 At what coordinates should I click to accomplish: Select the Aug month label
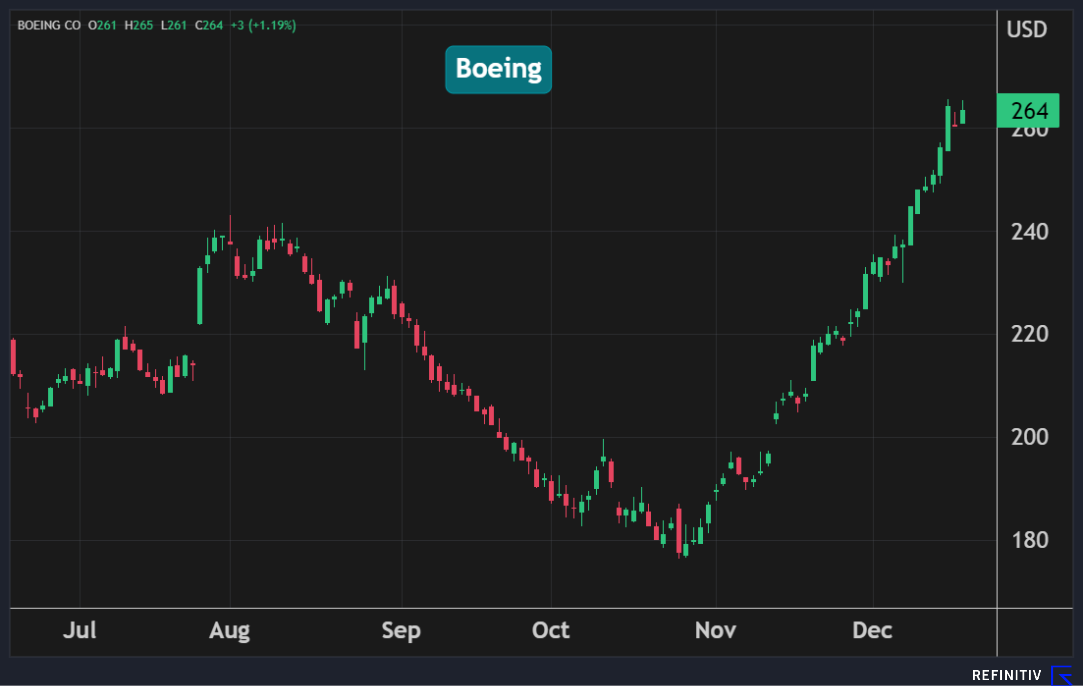[230, 631]
